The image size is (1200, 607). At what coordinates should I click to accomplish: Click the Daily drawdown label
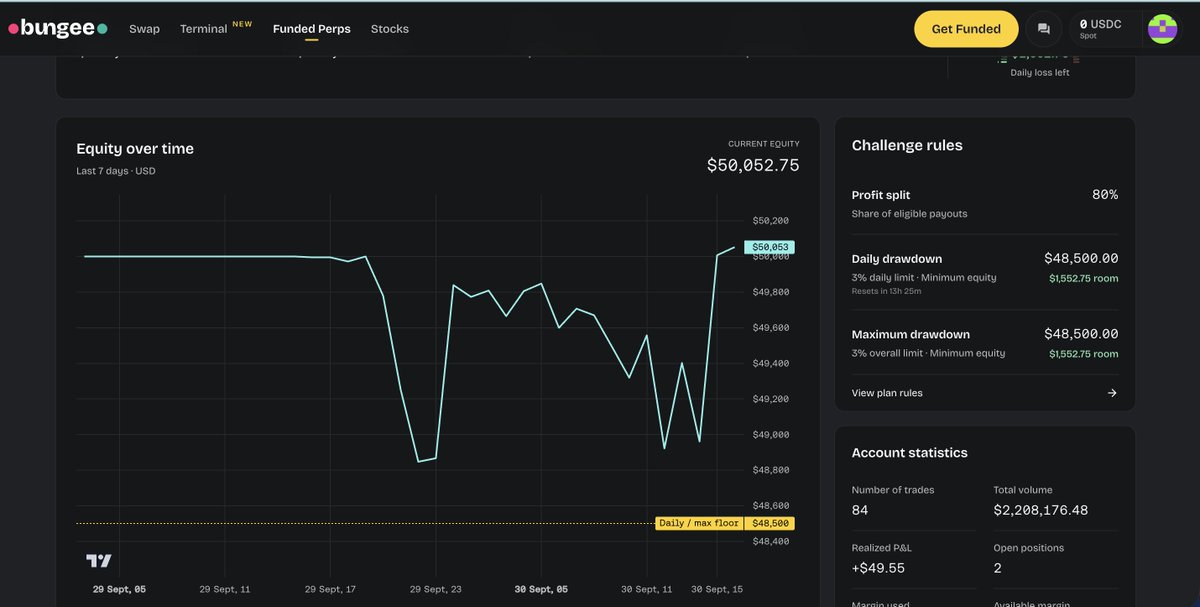tap(897, 258)
